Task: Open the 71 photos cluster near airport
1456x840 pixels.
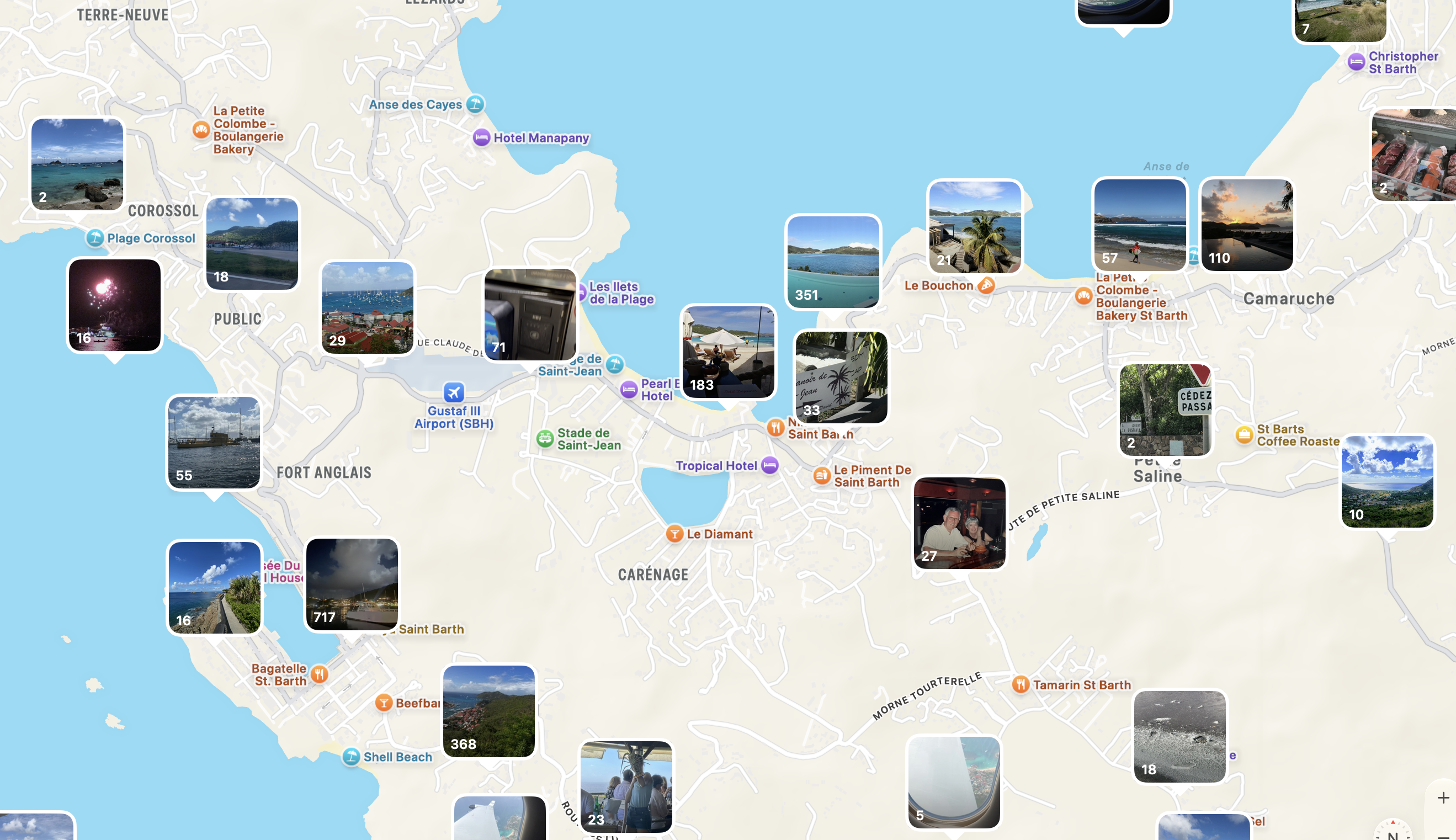Action: (x=531, y=315)
